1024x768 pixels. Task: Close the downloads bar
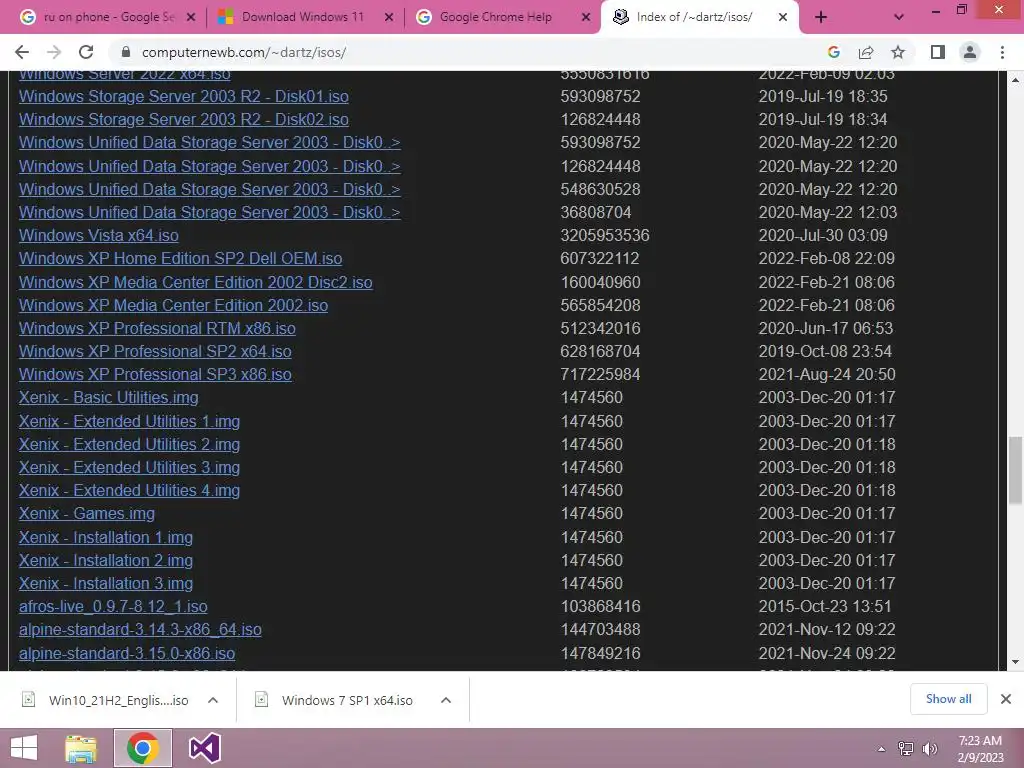[1006, 699]
